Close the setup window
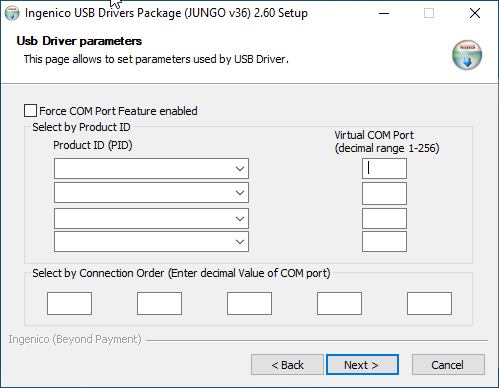499x388 pixels. coord(475,13)
